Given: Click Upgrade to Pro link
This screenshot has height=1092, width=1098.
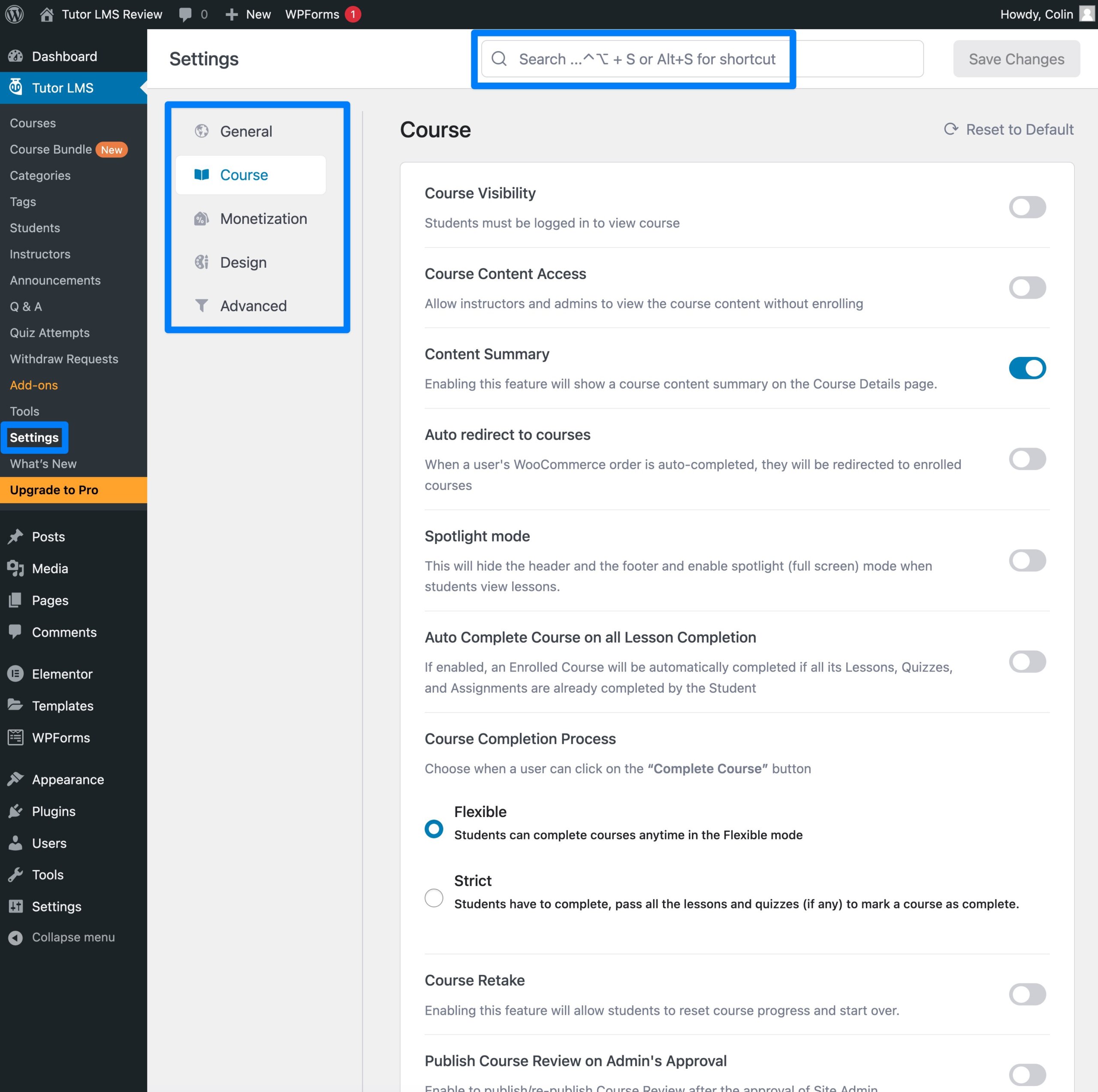Looking at the screenshot, I should point(73,490).
